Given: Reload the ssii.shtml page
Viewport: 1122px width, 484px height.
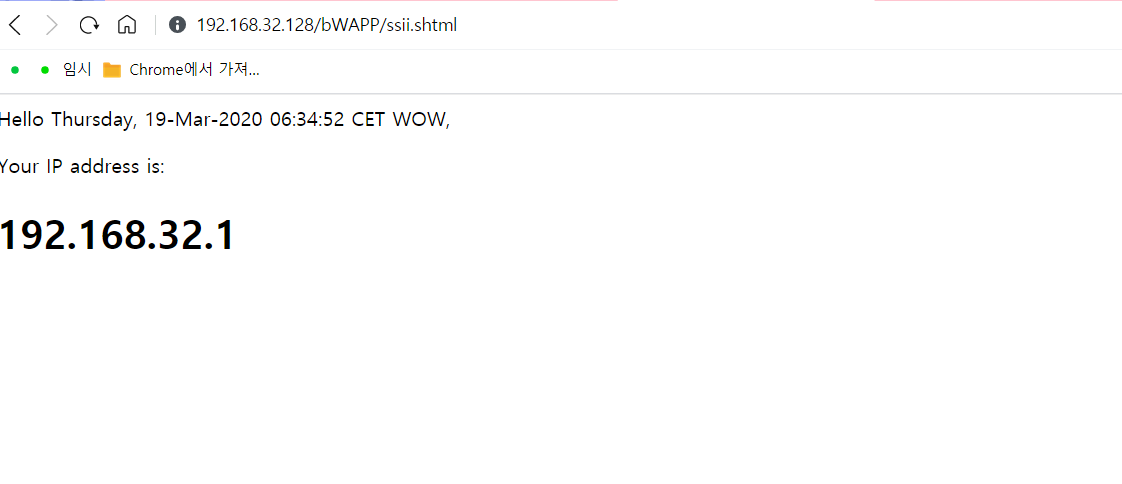Looking at the screenshot, I should pyautogui.click(x=89, y=26).
